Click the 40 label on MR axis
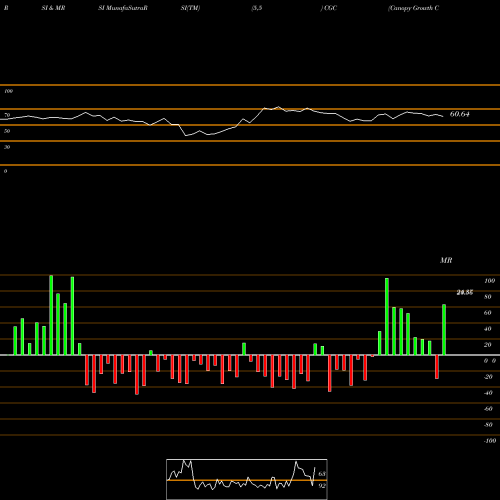Viewport: 500px width, 500px height. coord(488,329)
